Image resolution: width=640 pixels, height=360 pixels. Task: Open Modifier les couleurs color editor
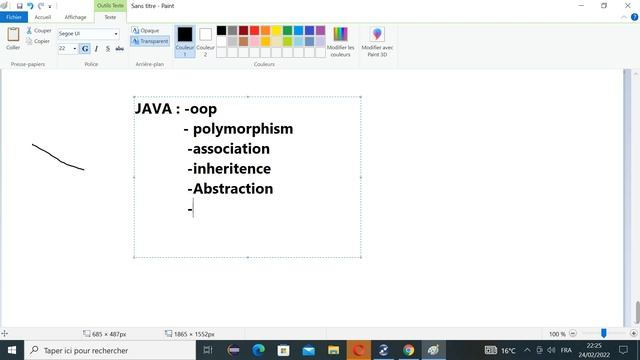[x=340, y=41]
